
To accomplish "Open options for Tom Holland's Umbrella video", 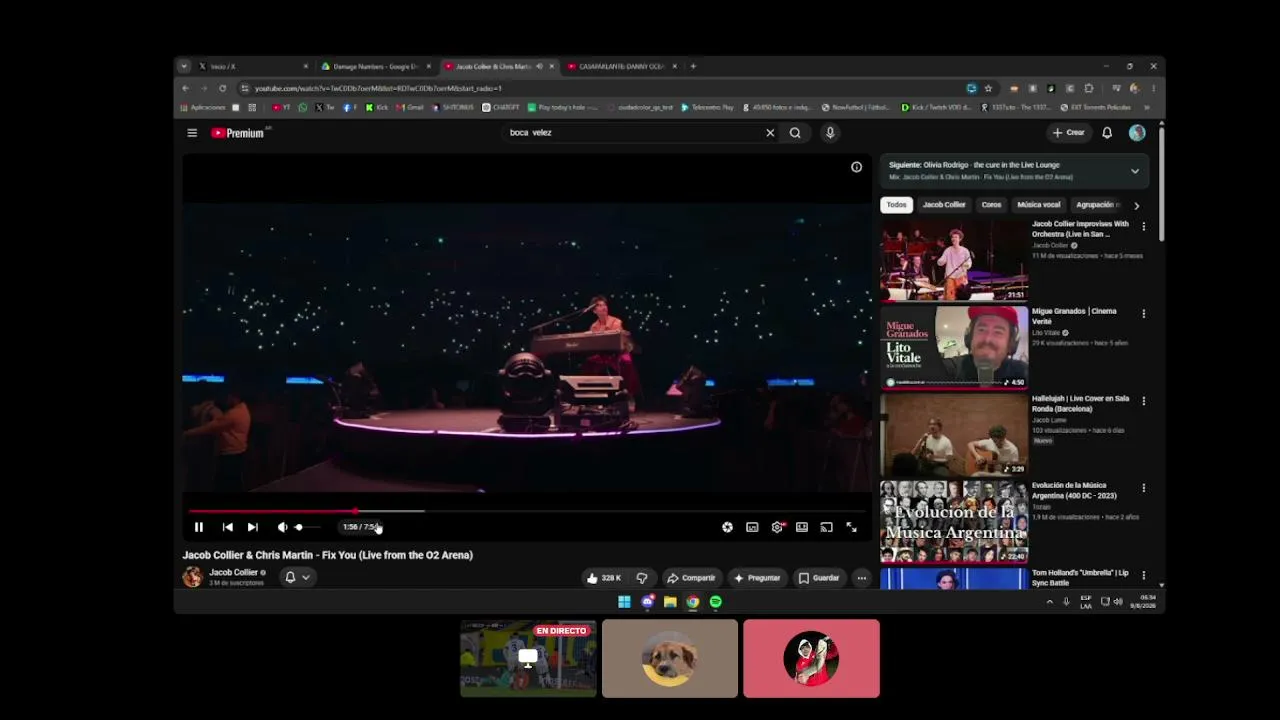I will [1144, 575].
